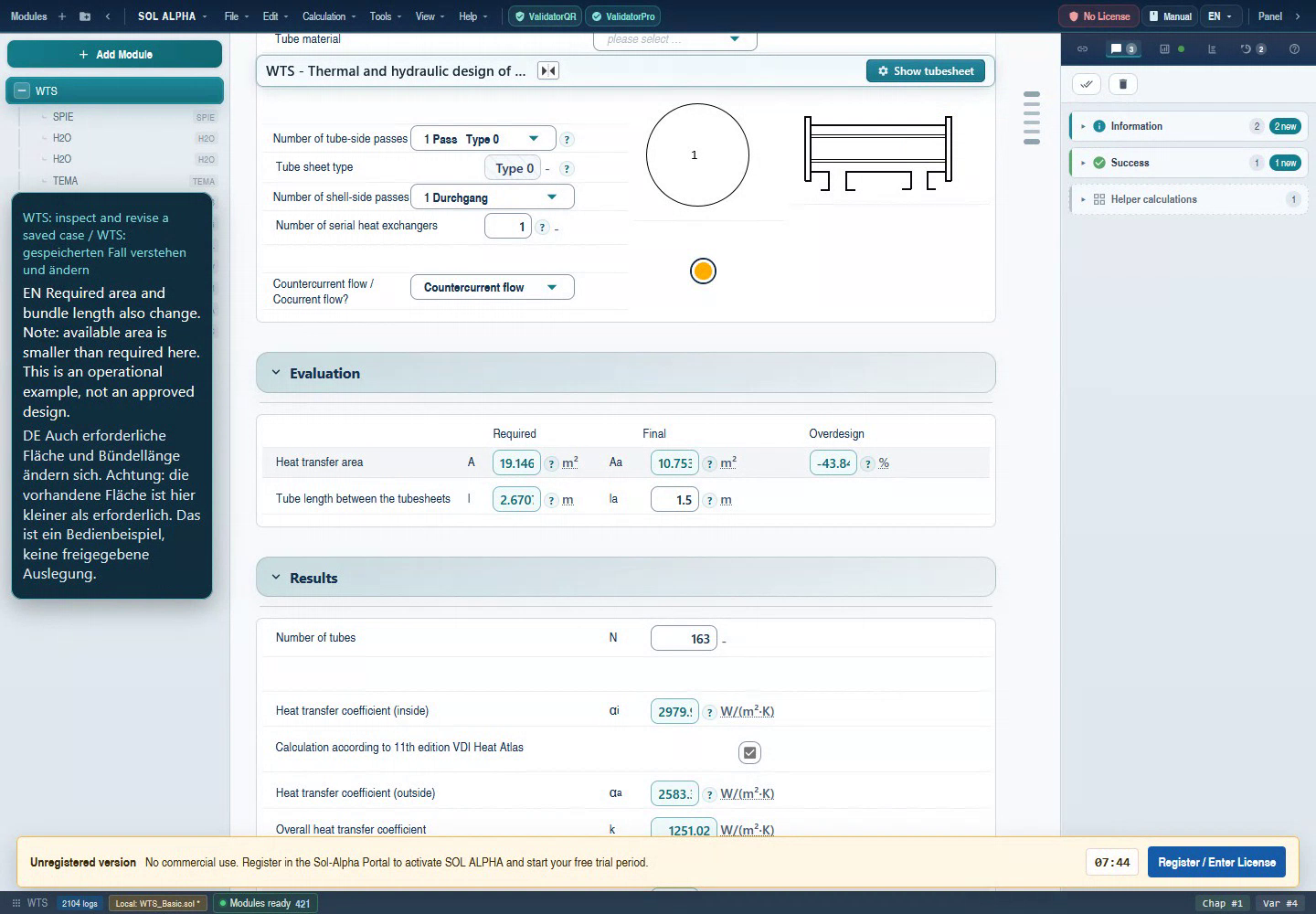
Task: Click the heat exchanger schematic drawing
Action: click(x=878, y=154)
